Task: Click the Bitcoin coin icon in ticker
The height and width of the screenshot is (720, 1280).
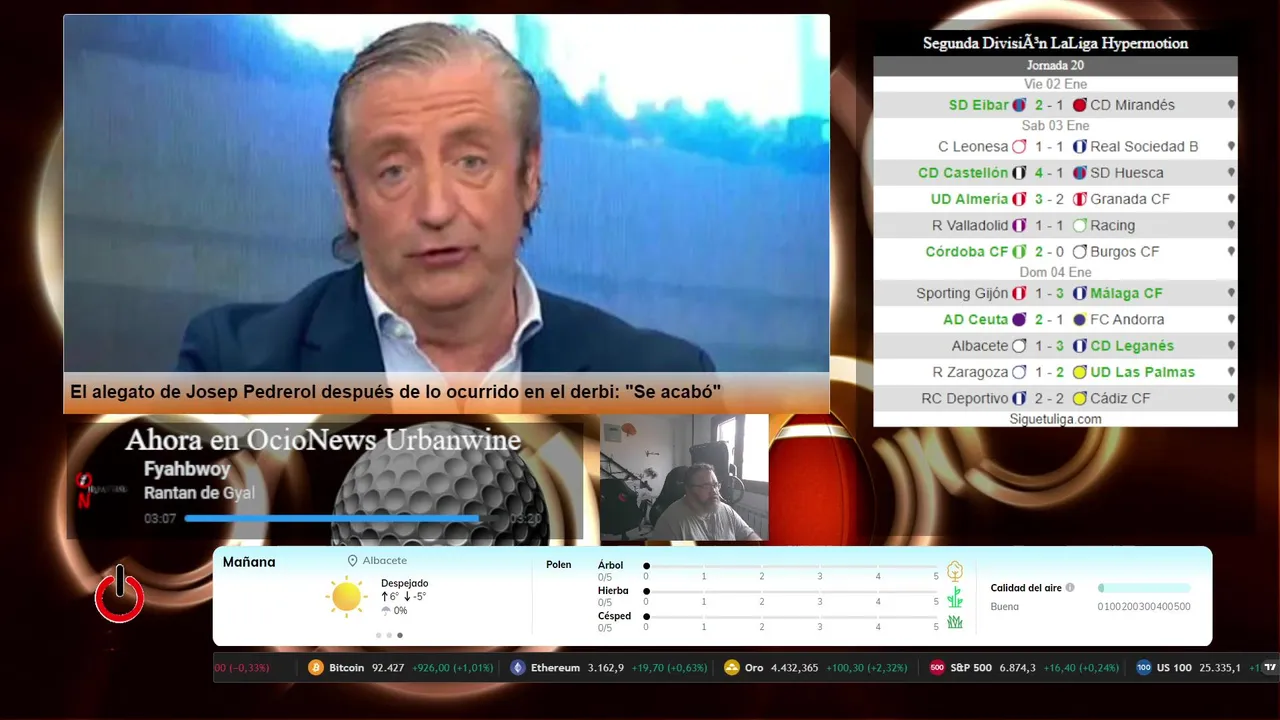Action: point(316,668)
